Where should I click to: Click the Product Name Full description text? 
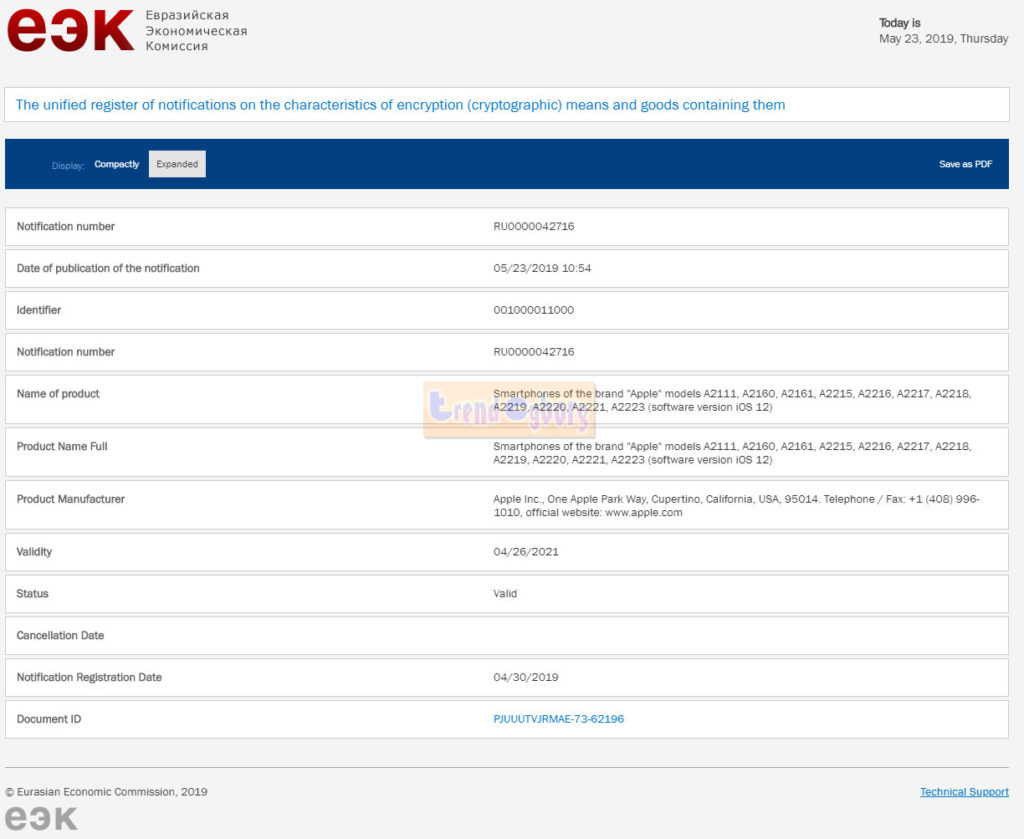[x=731, y=453]
